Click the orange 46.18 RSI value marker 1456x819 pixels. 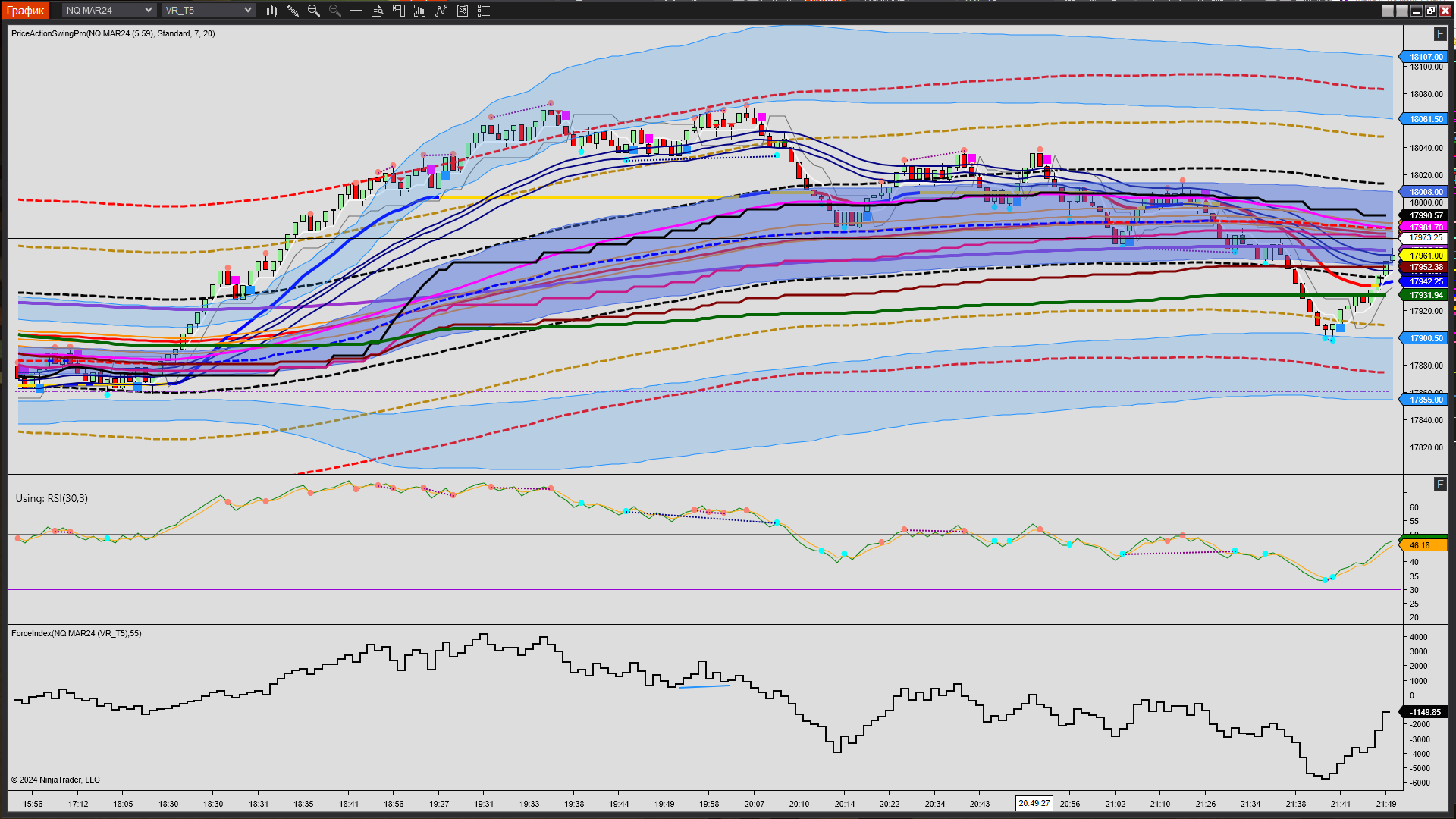tap(1424, 545)
